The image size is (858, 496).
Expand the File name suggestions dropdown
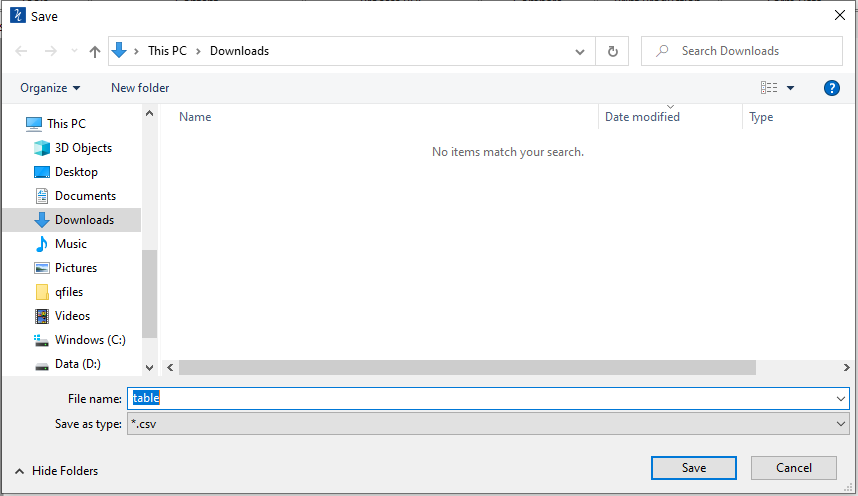point(840,399)
